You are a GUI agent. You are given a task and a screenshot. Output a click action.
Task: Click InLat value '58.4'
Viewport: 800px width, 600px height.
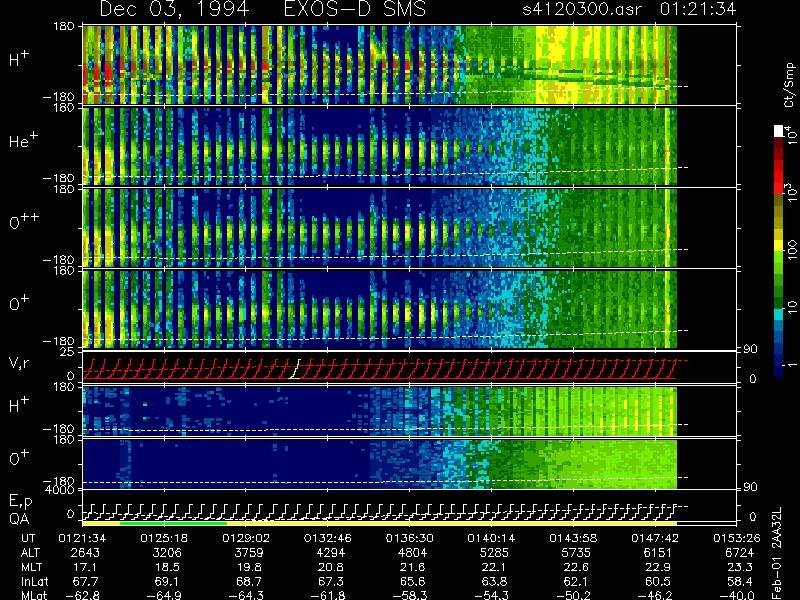tap(740, 581)
